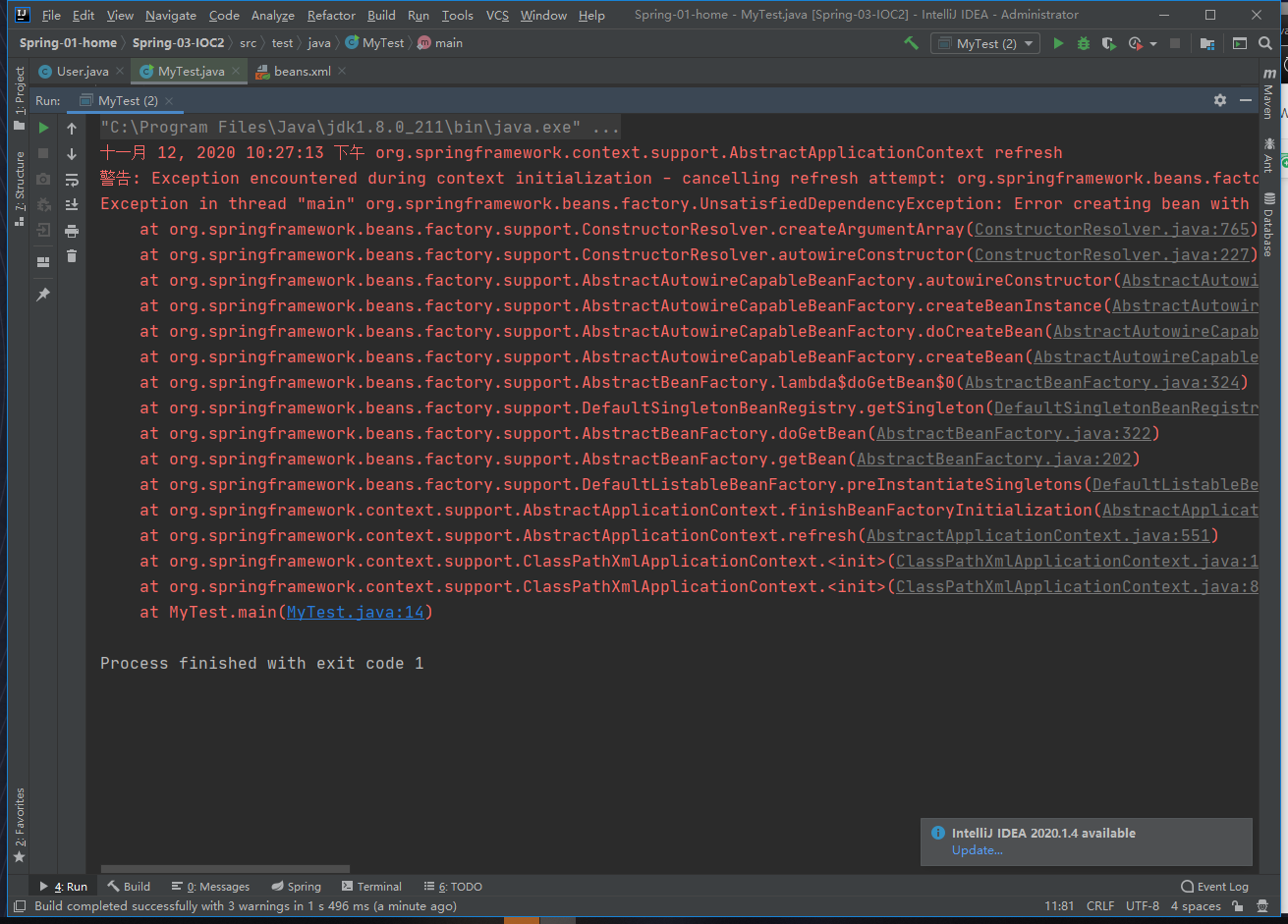1288x924 pixels.
Task: Click the Exit icon in Run panel
Action: 43,230
